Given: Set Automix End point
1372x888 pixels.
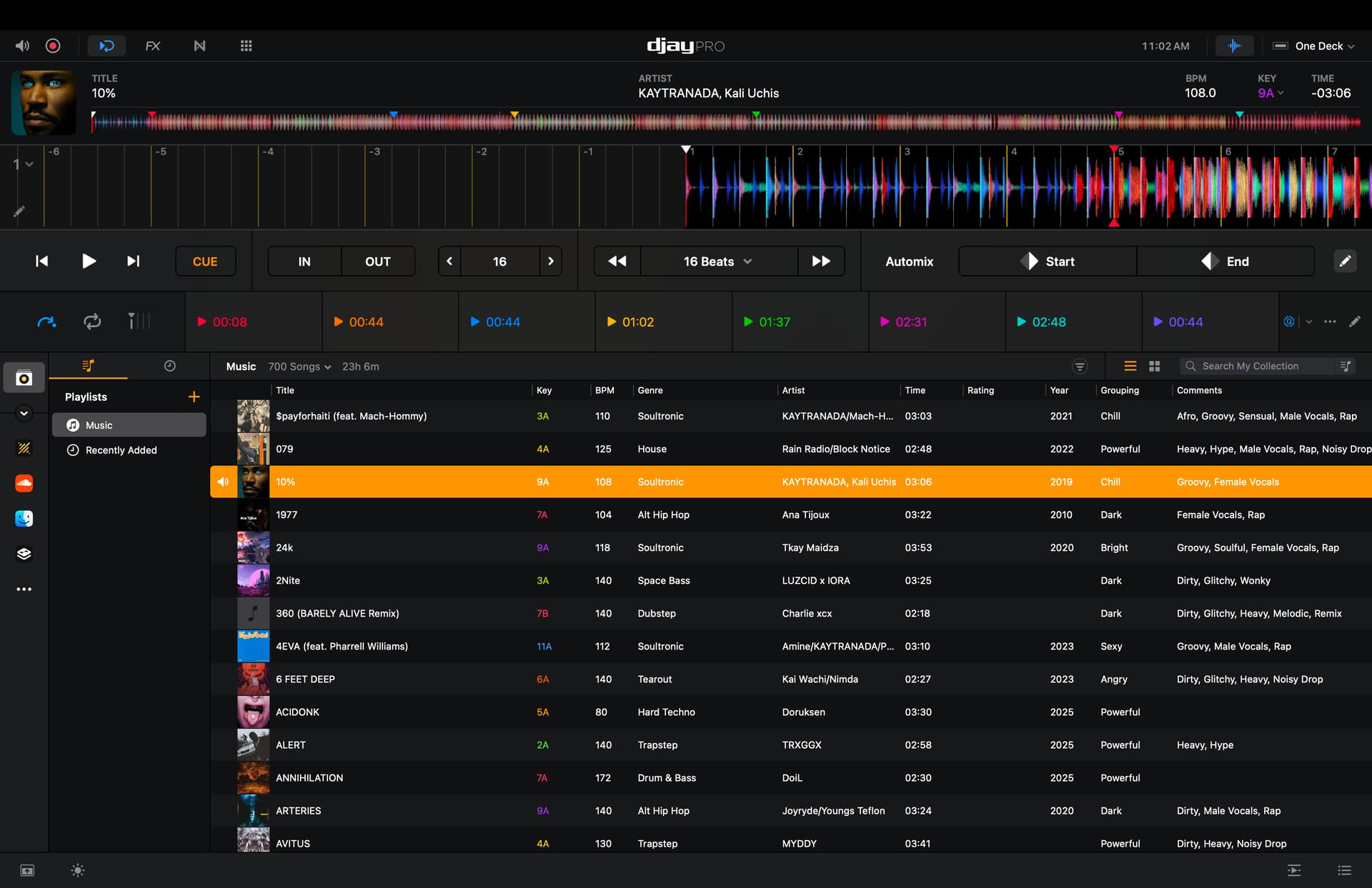Looking at the screenshot, I should click(x=1226, y=261).
